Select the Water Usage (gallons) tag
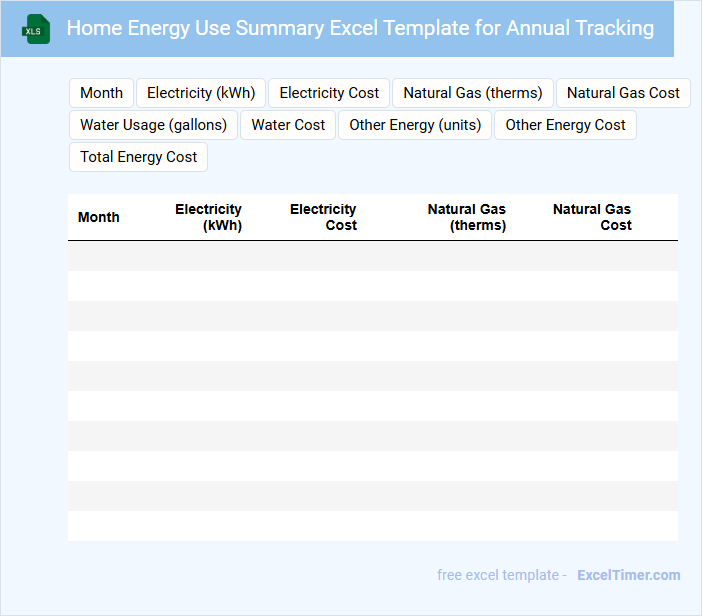Screen dimensions: 702x616 [x=153, y=125]
